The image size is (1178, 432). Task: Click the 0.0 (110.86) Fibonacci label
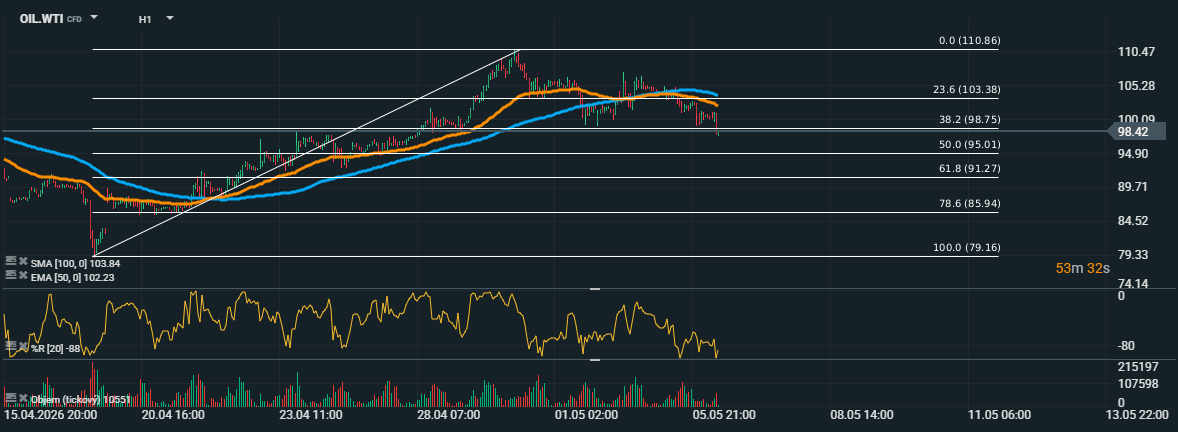pyautogui.click(x=969, y=41)
